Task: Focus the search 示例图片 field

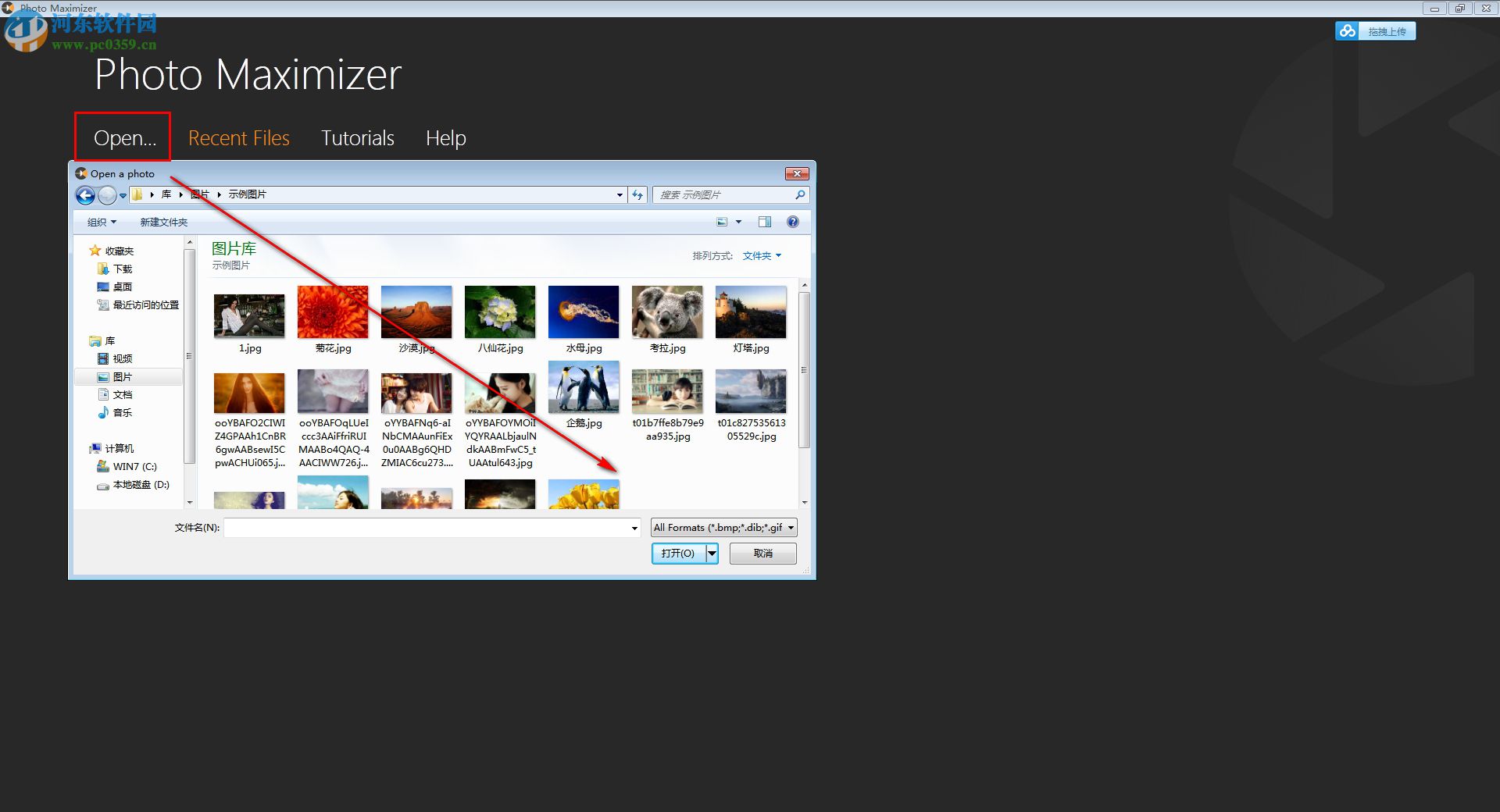Action: pos(723,195)
